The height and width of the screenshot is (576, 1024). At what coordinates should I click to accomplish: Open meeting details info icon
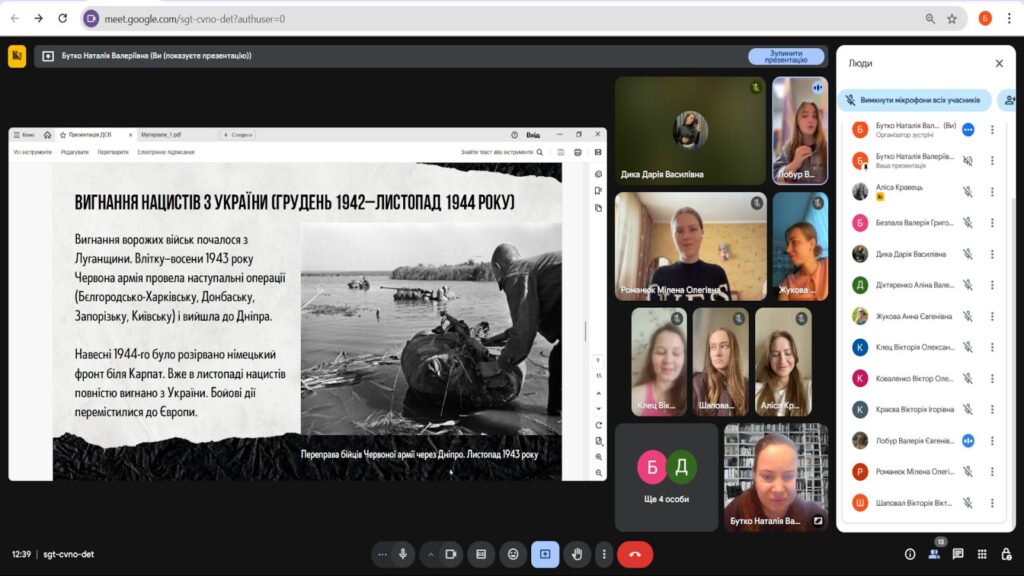[x=910, y=554]
